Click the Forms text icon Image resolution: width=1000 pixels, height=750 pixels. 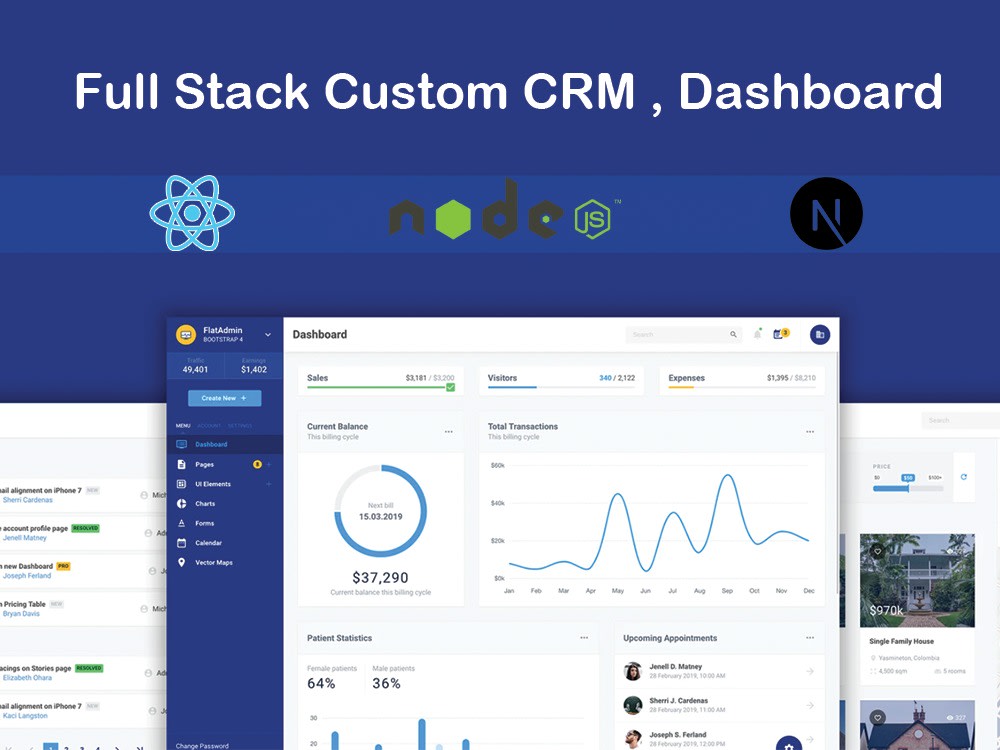coord(181,523)
